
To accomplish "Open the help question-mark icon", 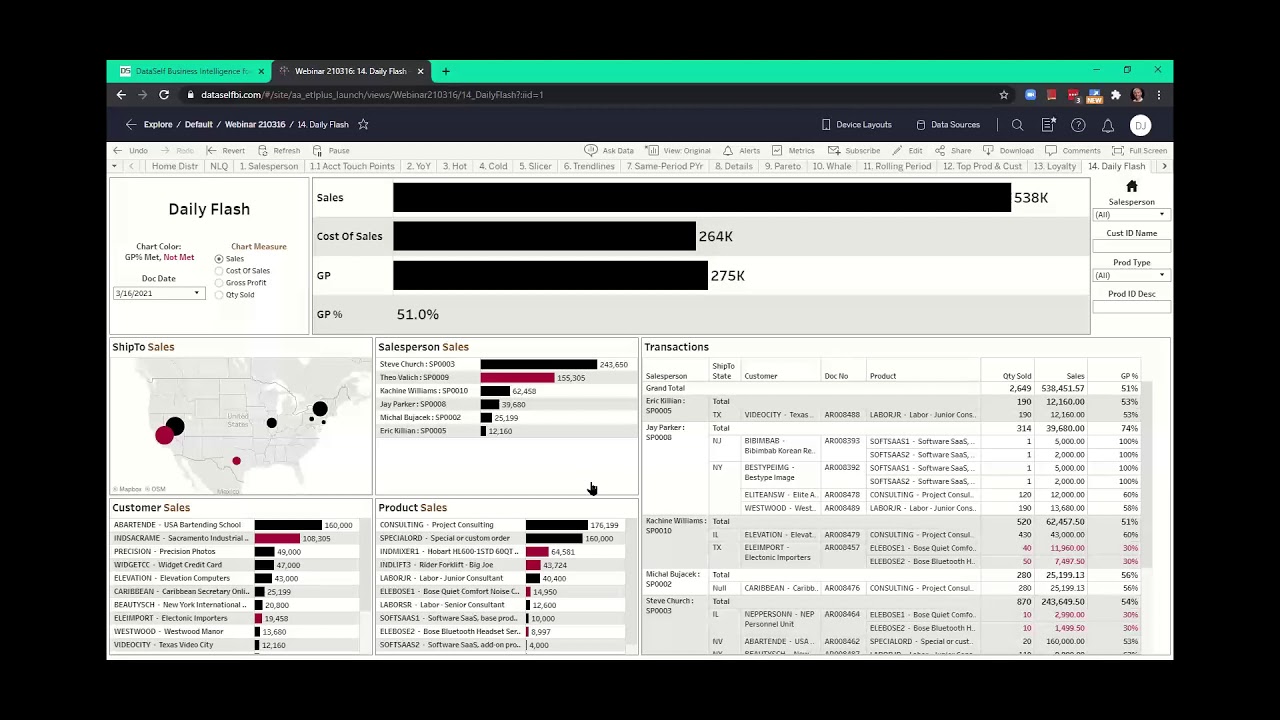I will point(1078,125).
